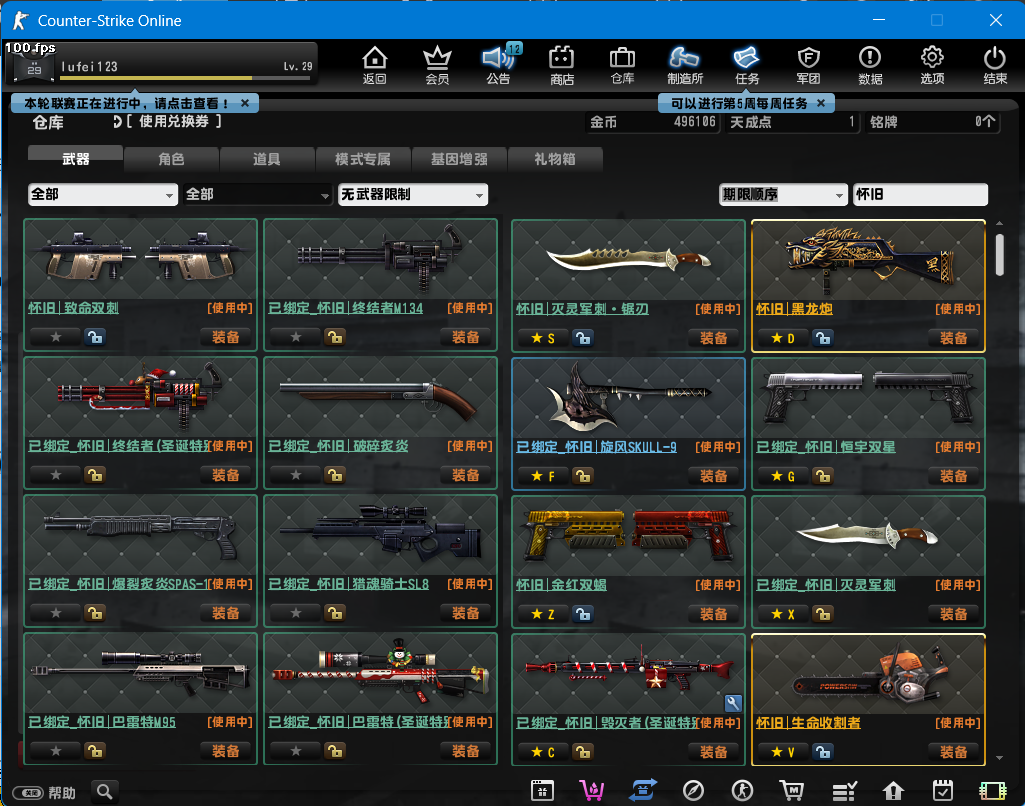Open the 军团 clan shield icon
The height and width of the screenshot is (806, 1025).
(809, 65)
